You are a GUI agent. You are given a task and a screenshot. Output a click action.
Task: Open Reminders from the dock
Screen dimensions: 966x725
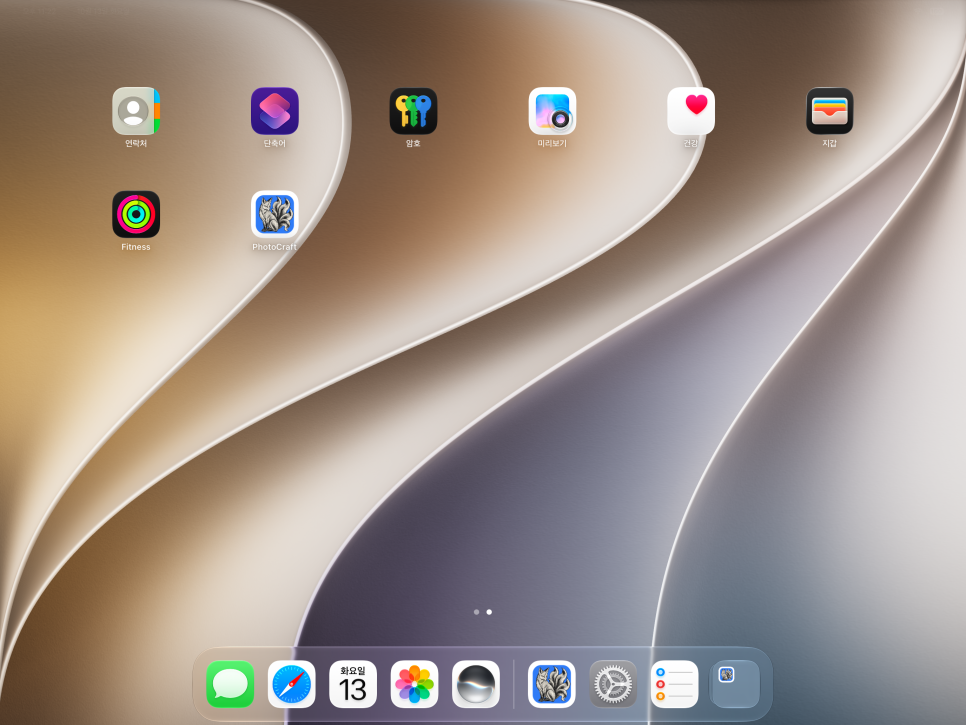[675, 684]
